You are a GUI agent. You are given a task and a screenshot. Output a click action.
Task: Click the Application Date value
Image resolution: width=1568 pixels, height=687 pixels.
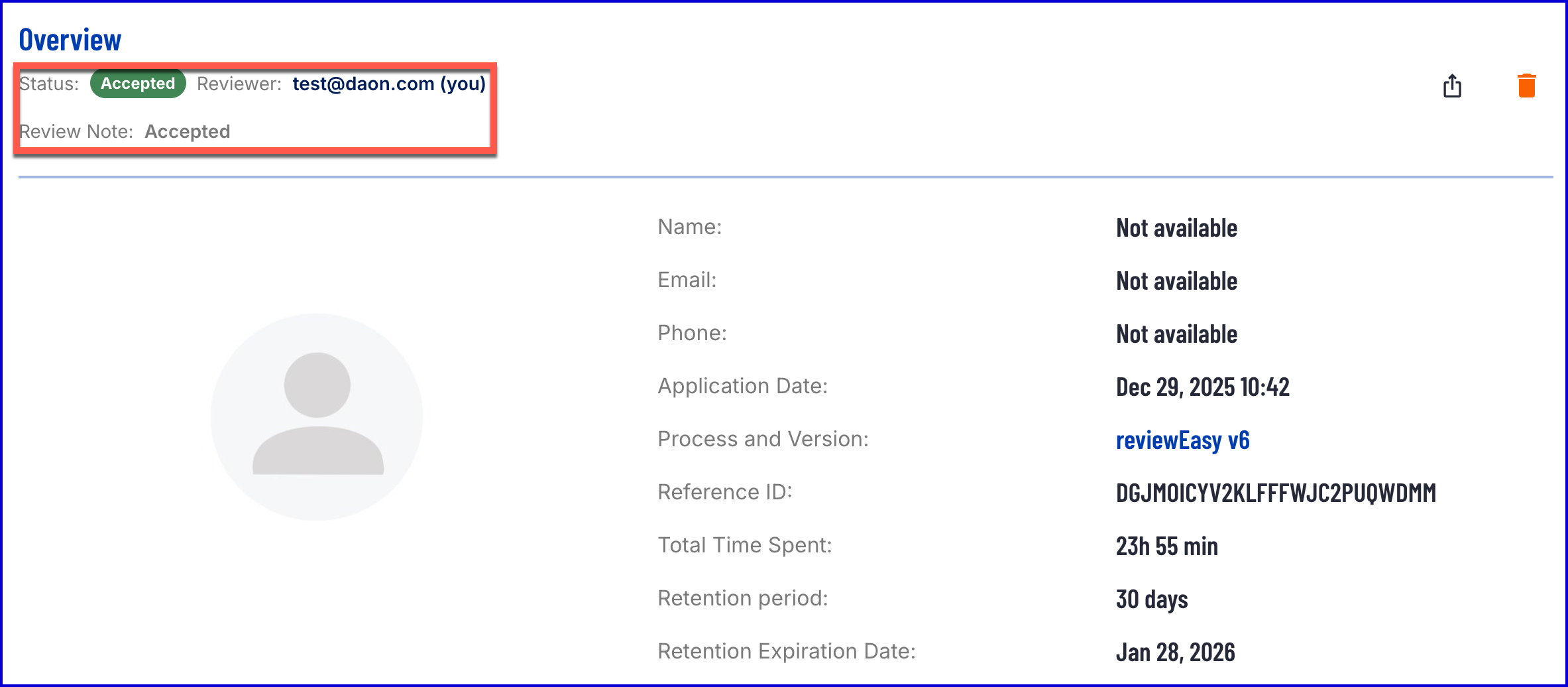point(1202,387)
